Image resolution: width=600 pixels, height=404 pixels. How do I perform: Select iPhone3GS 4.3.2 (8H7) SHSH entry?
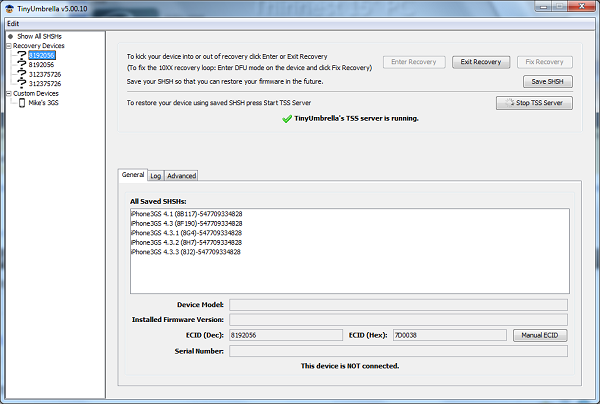(186, 243)
